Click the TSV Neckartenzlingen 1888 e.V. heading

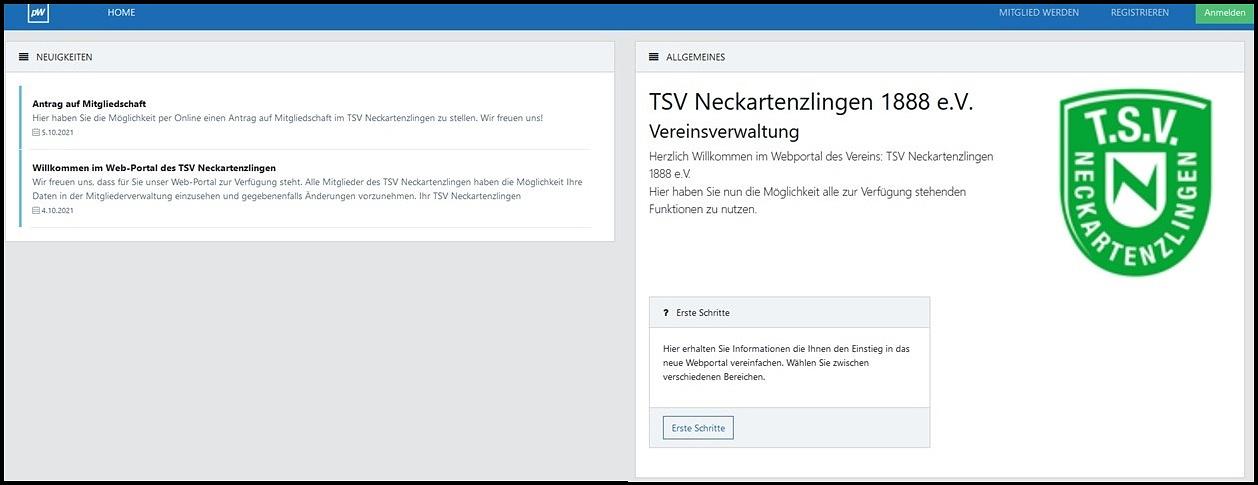(811, 102)
